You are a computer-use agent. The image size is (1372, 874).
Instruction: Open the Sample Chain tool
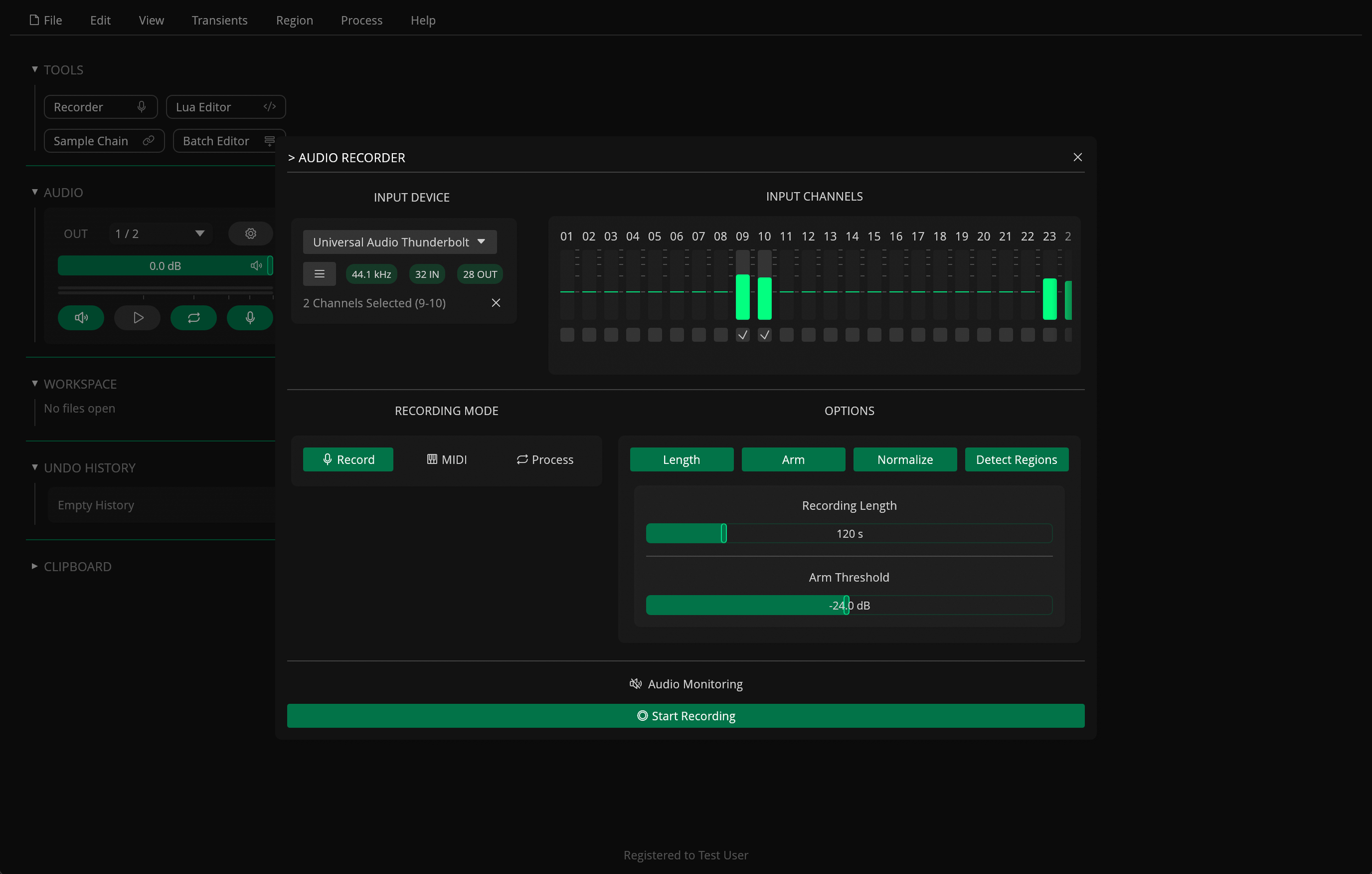tap(104, 141)
